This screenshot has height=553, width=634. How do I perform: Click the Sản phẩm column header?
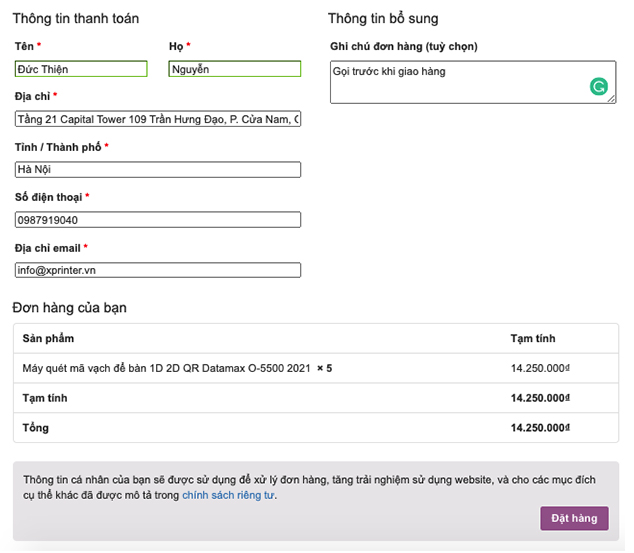(x=48, y=338)
